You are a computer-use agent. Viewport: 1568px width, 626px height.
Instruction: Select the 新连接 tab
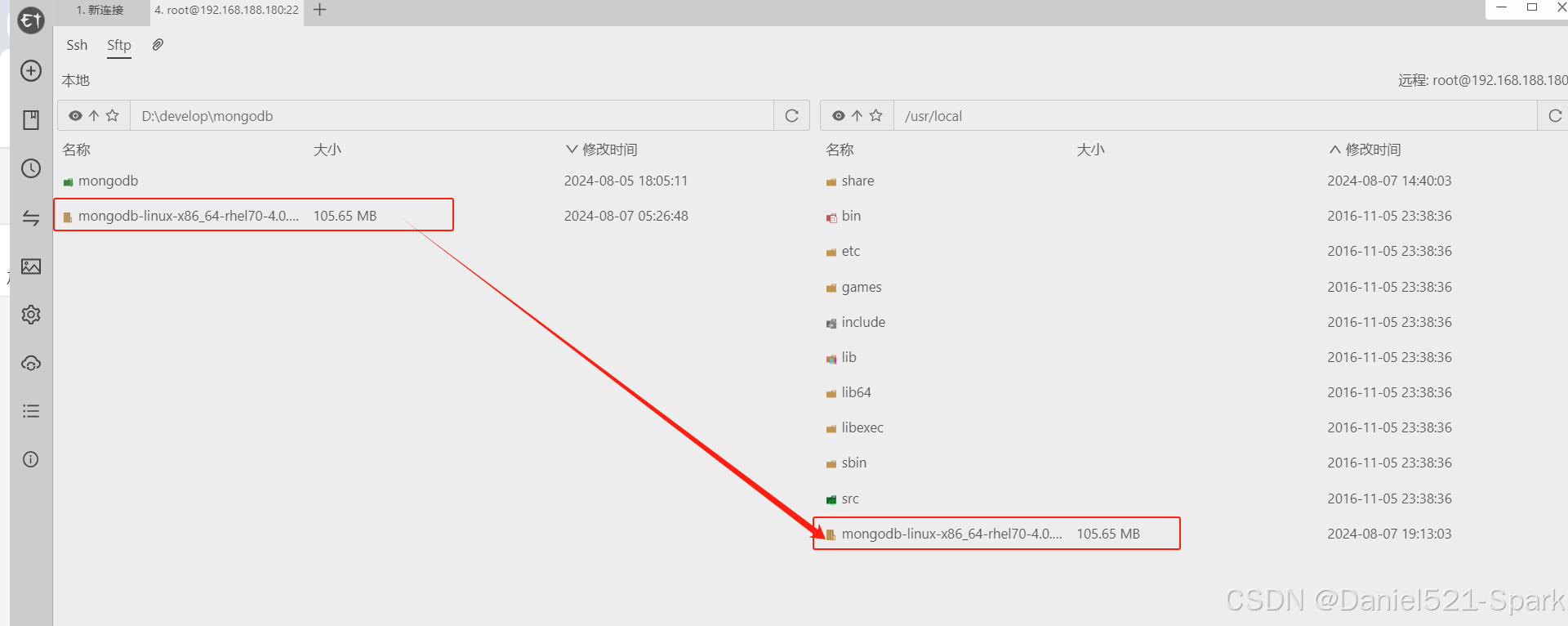pos(100,10)
